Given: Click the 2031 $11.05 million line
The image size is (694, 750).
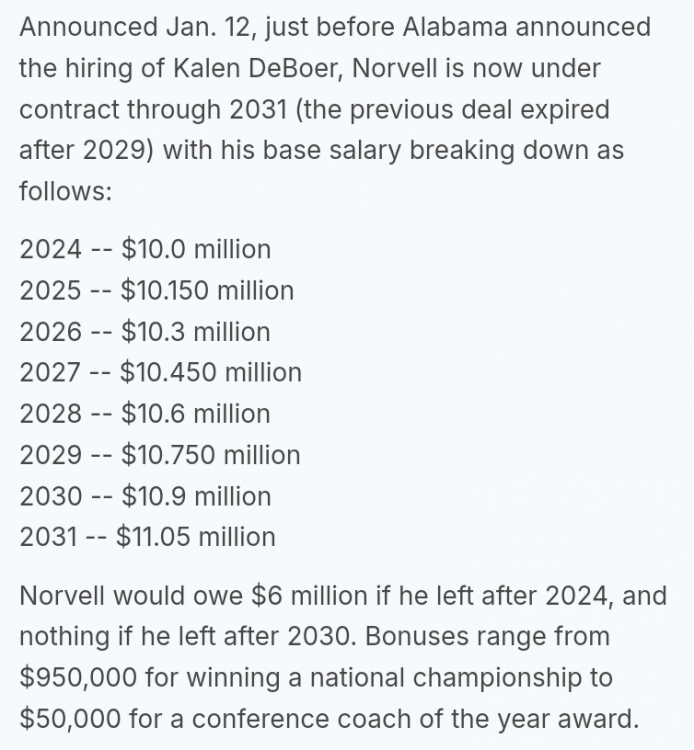Looking at the screenshot, I should (x=147, y=536).
